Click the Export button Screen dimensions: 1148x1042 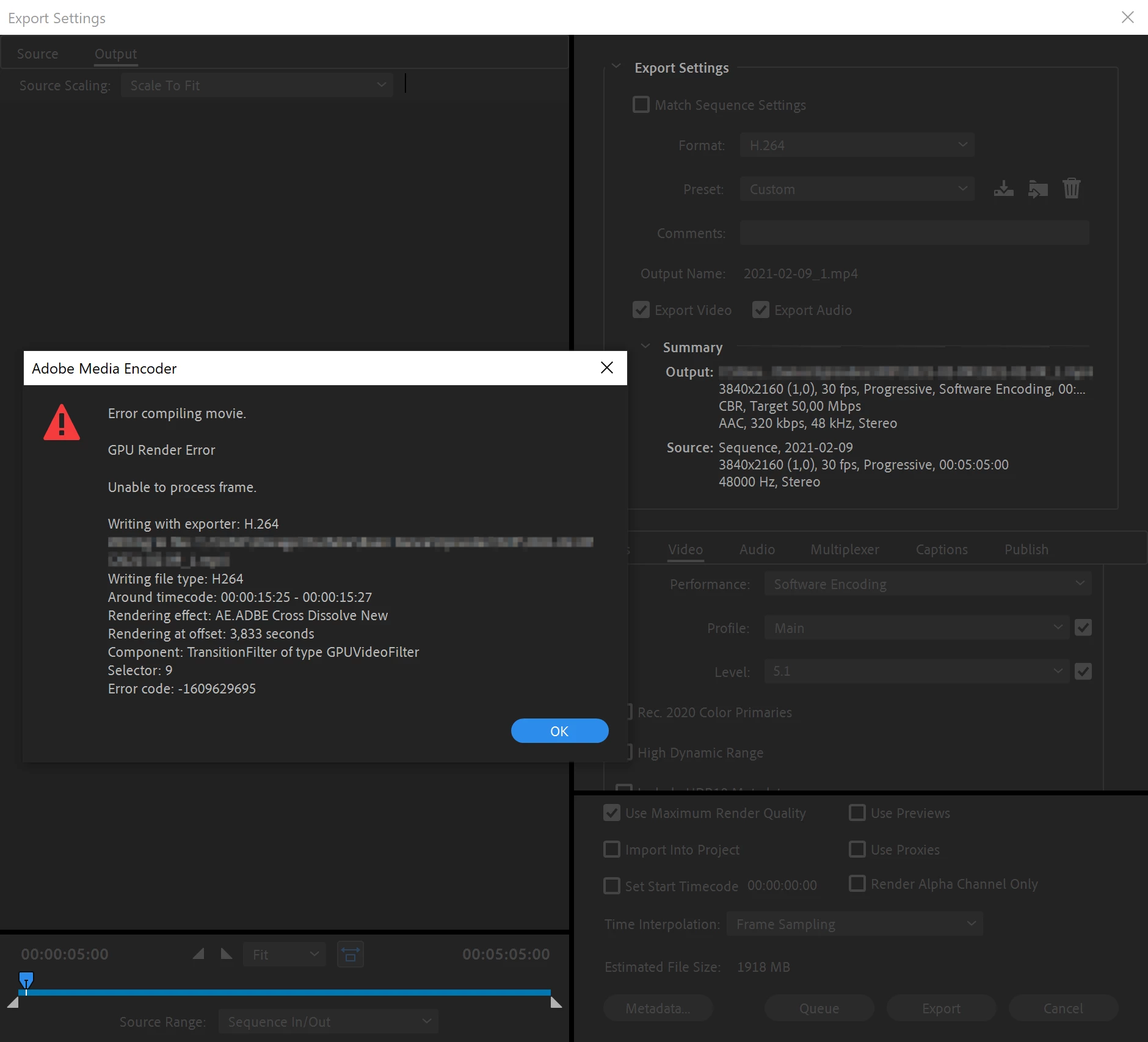[x=942, y=1008]
